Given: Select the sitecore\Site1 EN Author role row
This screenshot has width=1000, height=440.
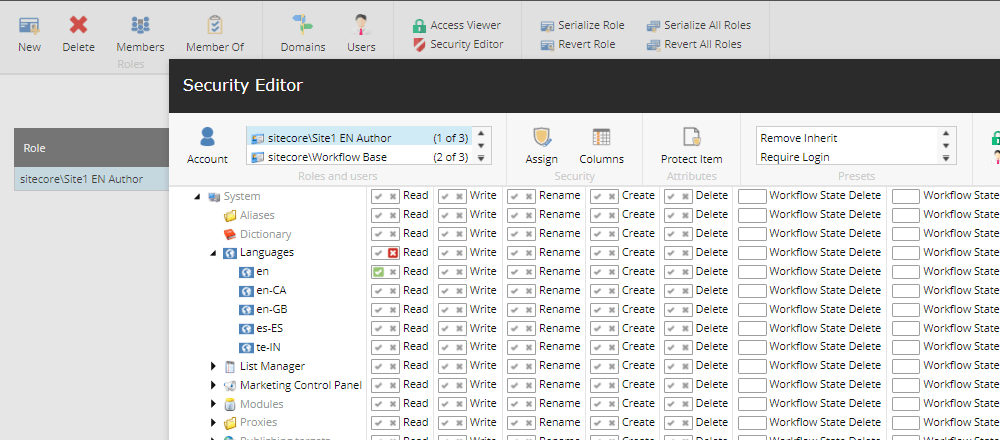Looking at the screenshot, I should [91, 179].
